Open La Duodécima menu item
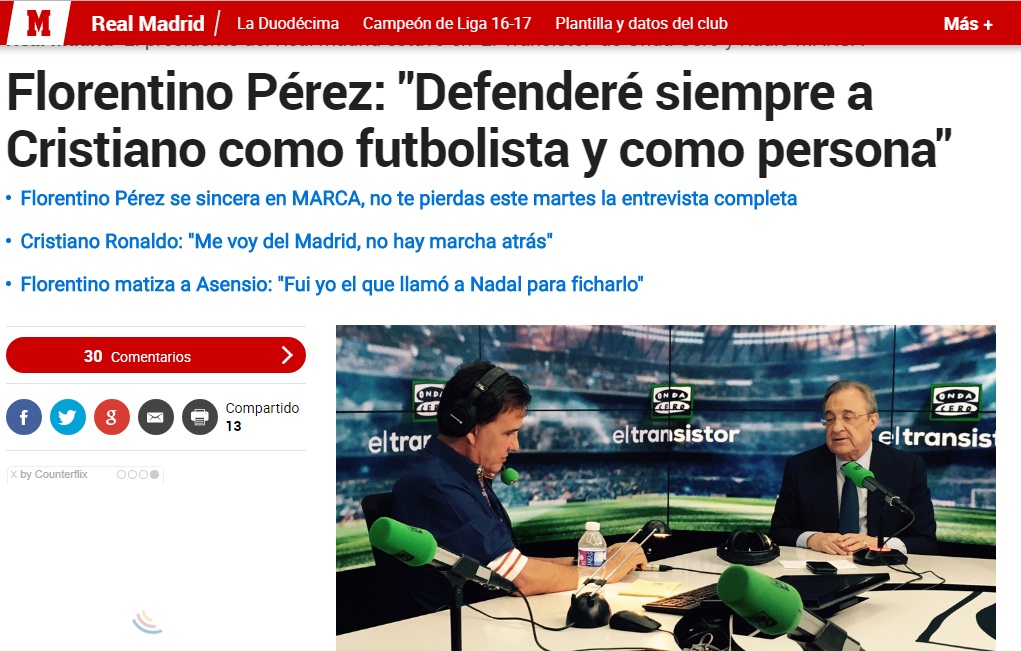Screen dimensions: 1021x651 (x=288, y=23)
